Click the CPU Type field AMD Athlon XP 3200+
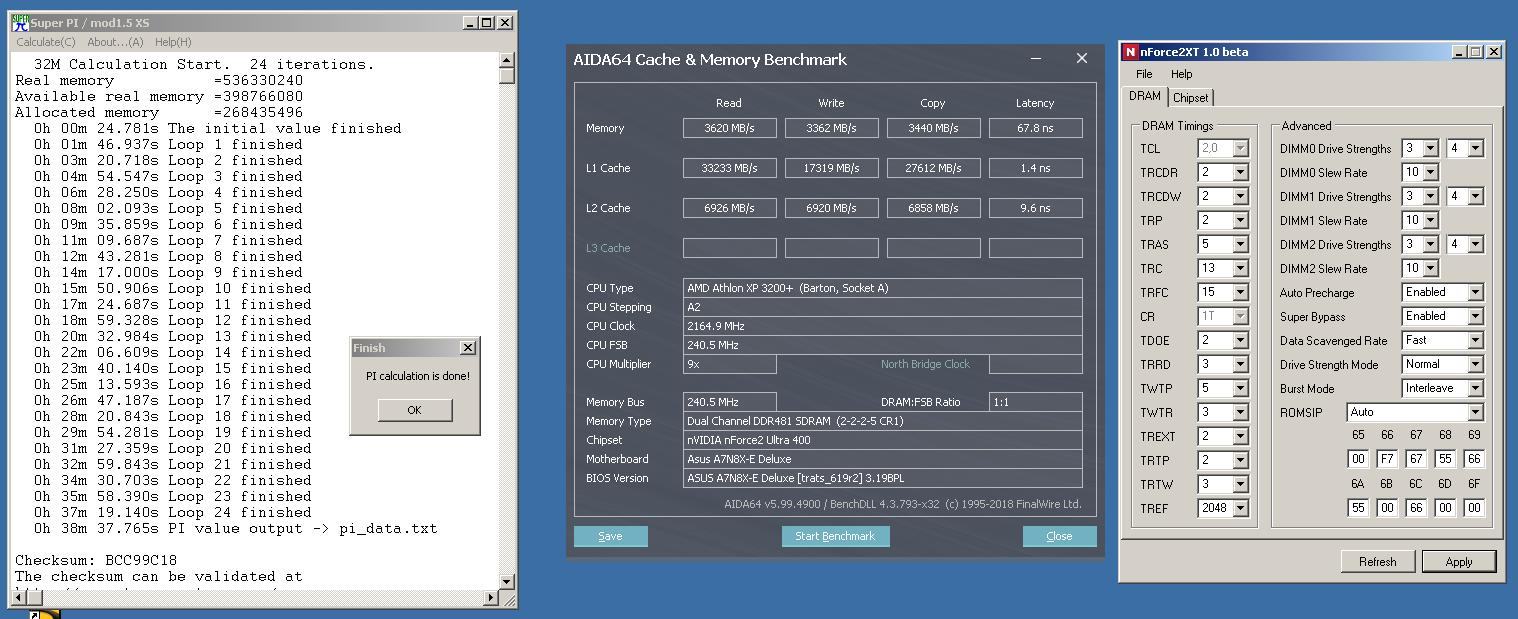Viewport: 1518px width, 619px height. pyautogui.click(x=882, y=288)
